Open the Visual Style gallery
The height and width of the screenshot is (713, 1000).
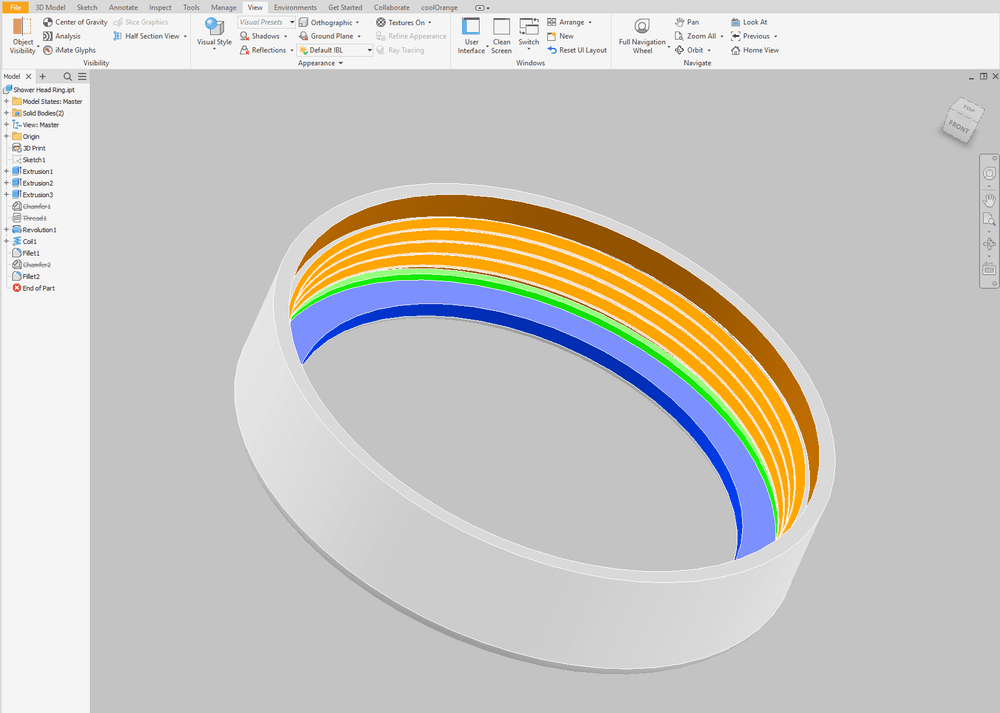pyautogui.click(x=214, y=33)
